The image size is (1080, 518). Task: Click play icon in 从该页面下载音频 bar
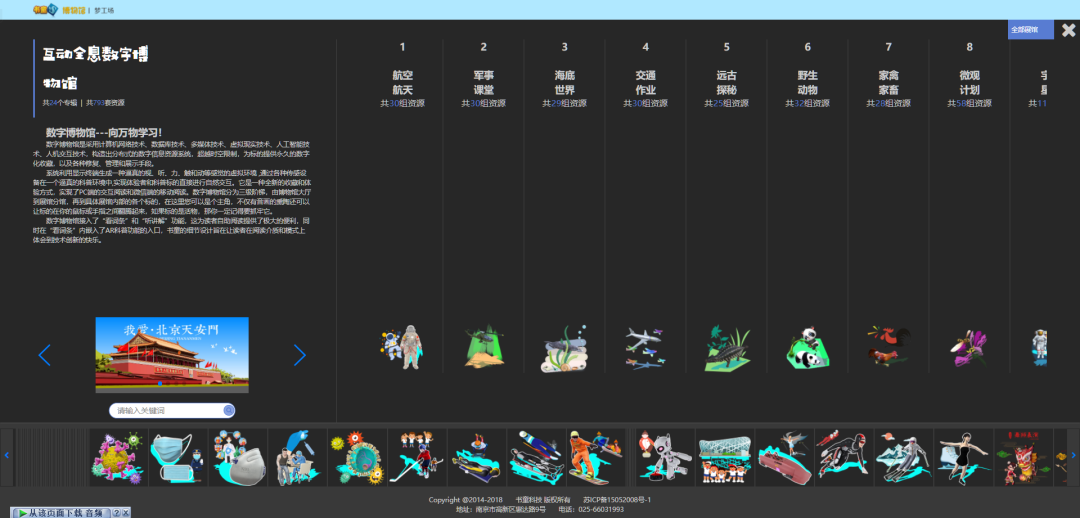click(23, 513)
